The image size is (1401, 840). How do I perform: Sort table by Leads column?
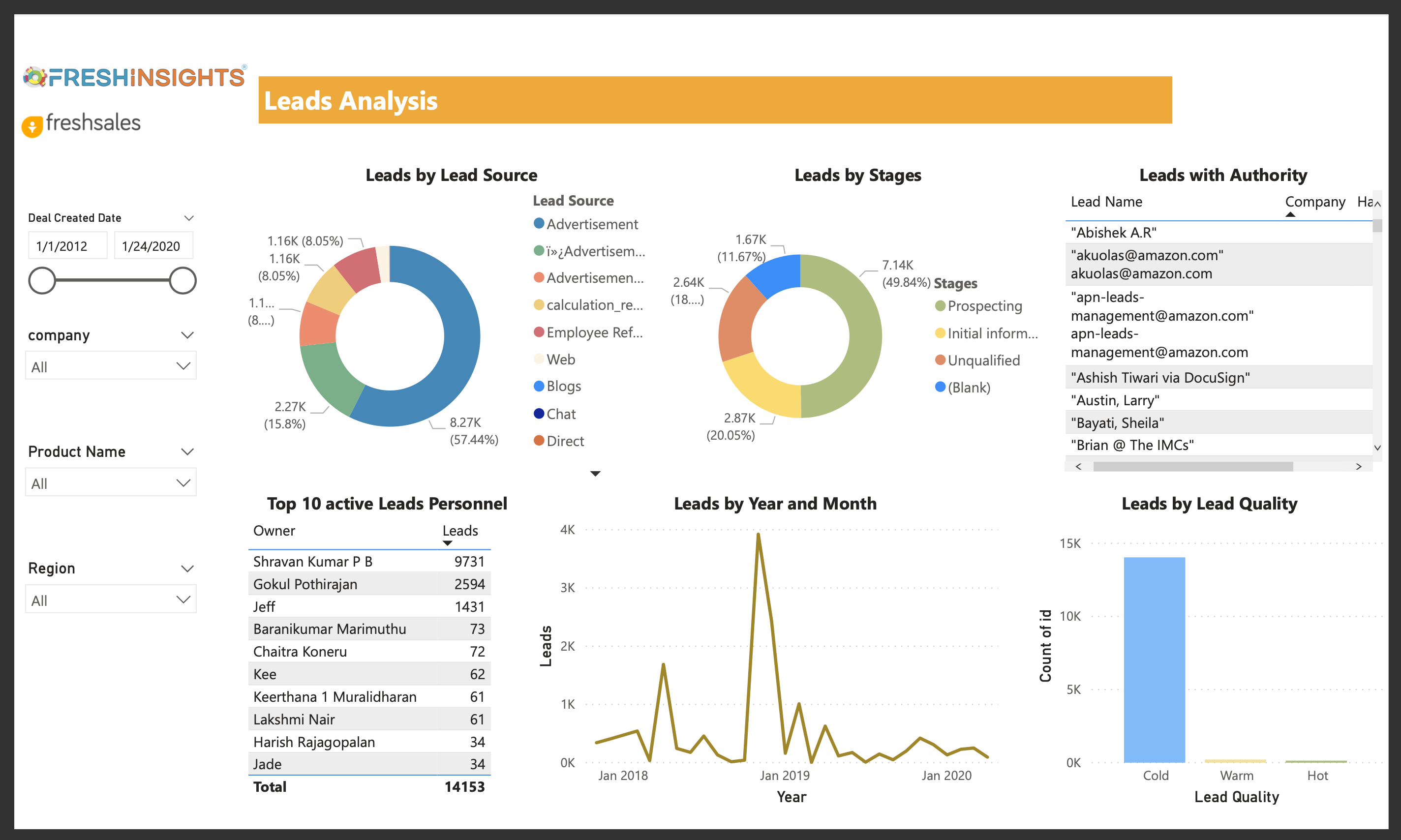459,531
